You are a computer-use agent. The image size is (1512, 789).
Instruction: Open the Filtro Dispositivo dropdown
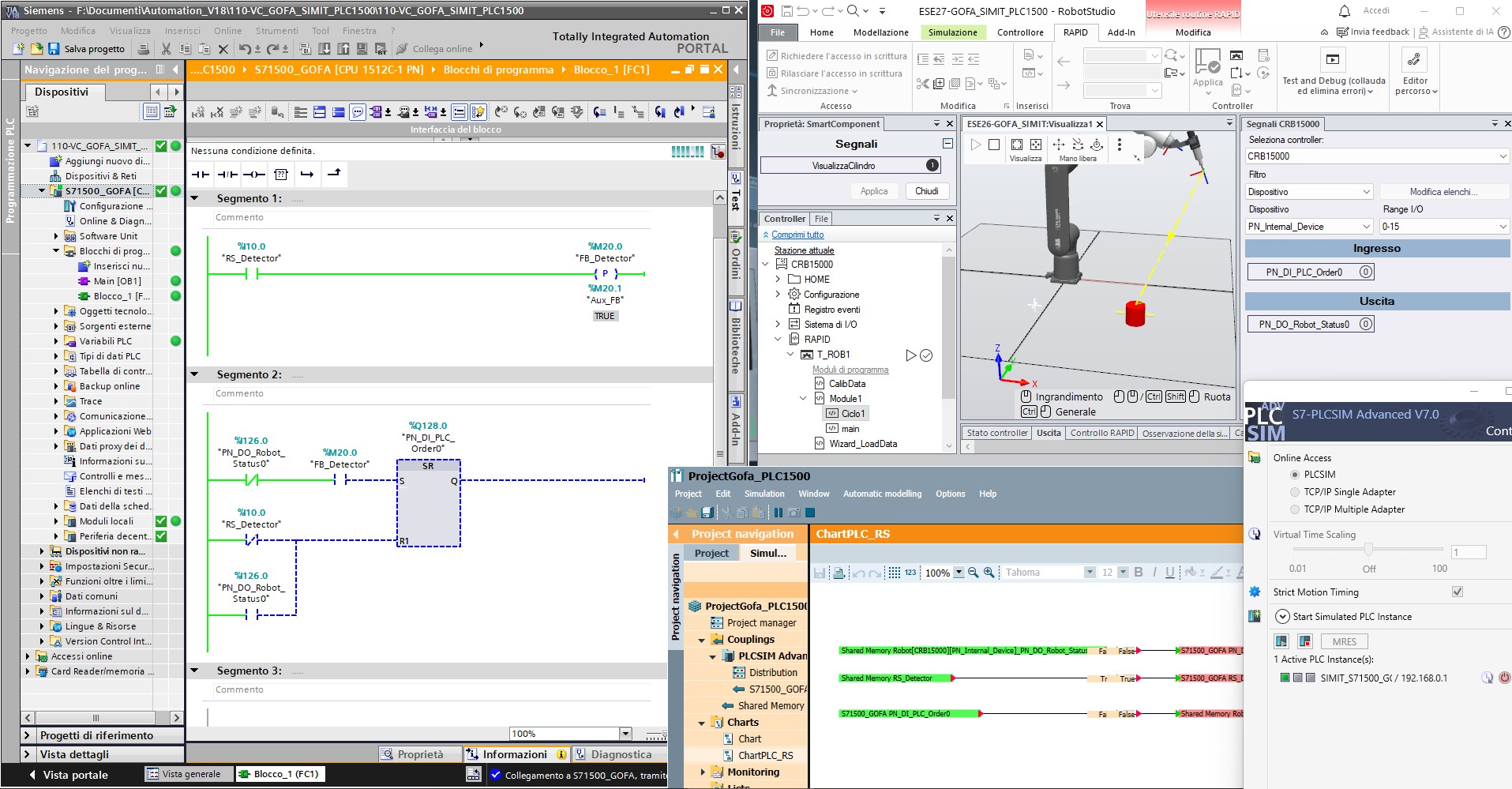coord(1310,192)
